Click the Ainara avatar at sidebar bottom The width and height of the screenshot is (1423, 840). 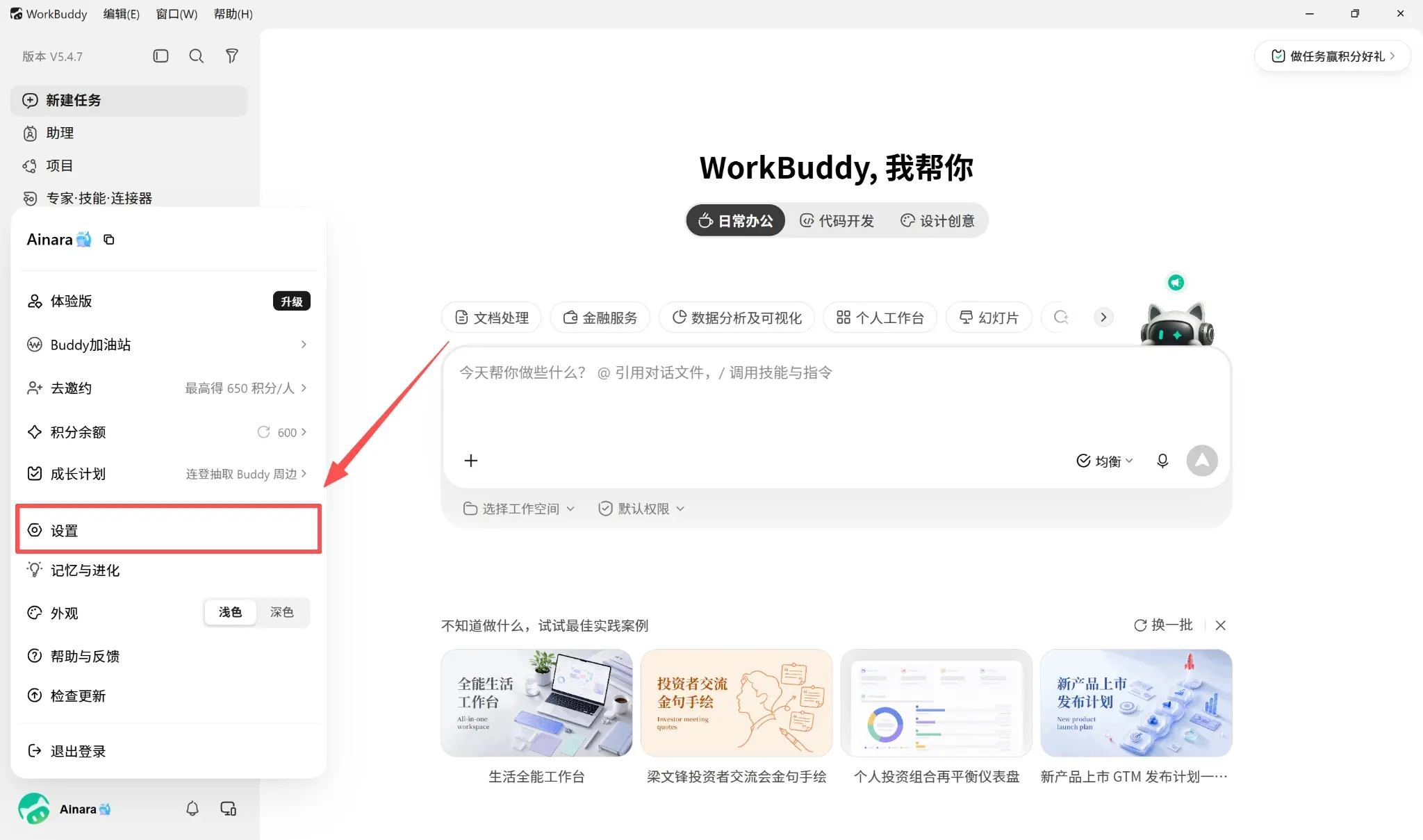pos(34,809)
